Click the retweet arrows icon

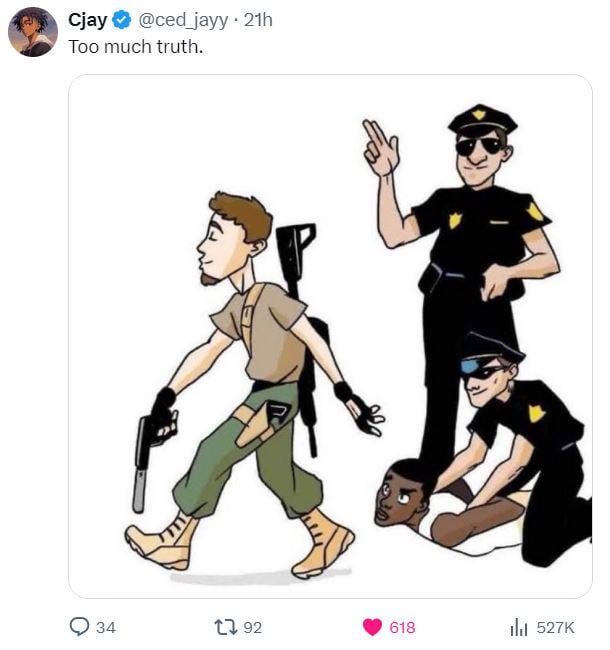tap(226, 627)
